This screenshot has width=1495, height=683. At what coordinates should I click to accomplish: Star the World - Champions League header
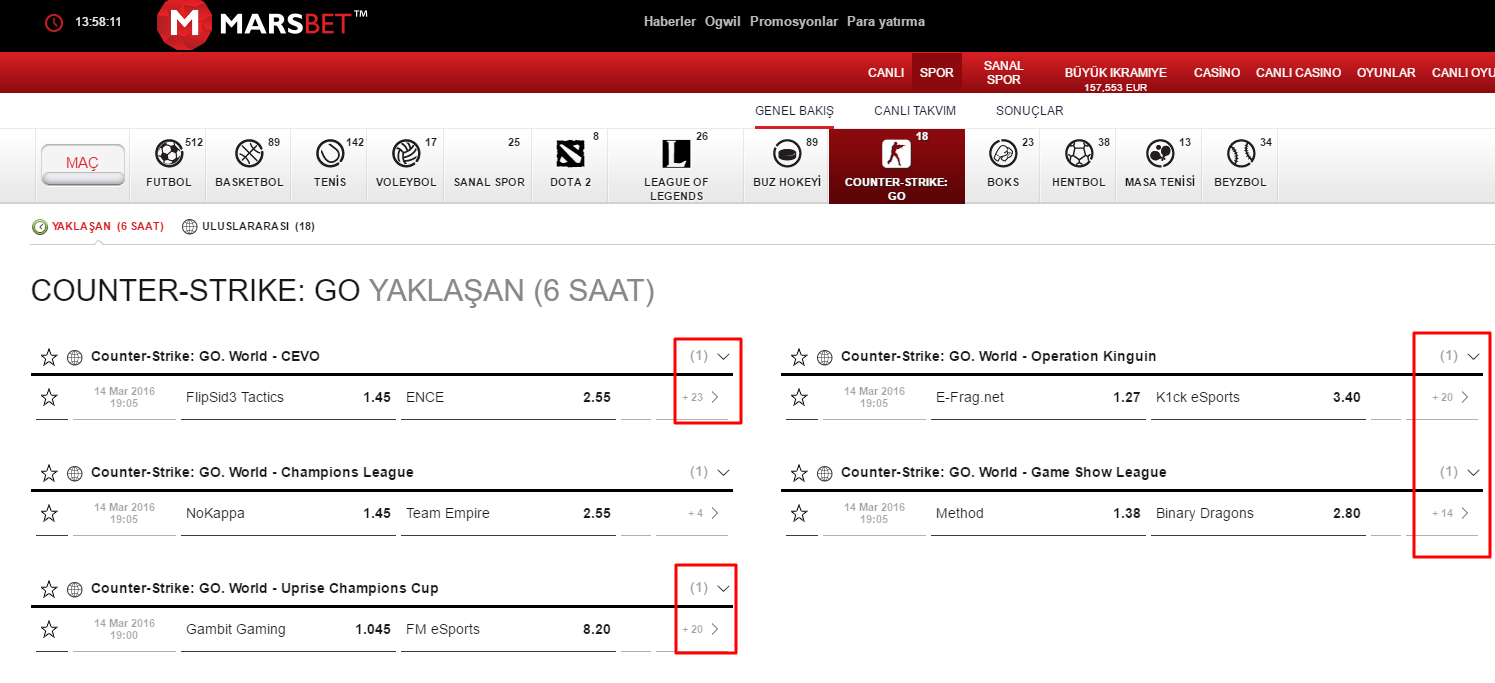[x=49, y=473]
